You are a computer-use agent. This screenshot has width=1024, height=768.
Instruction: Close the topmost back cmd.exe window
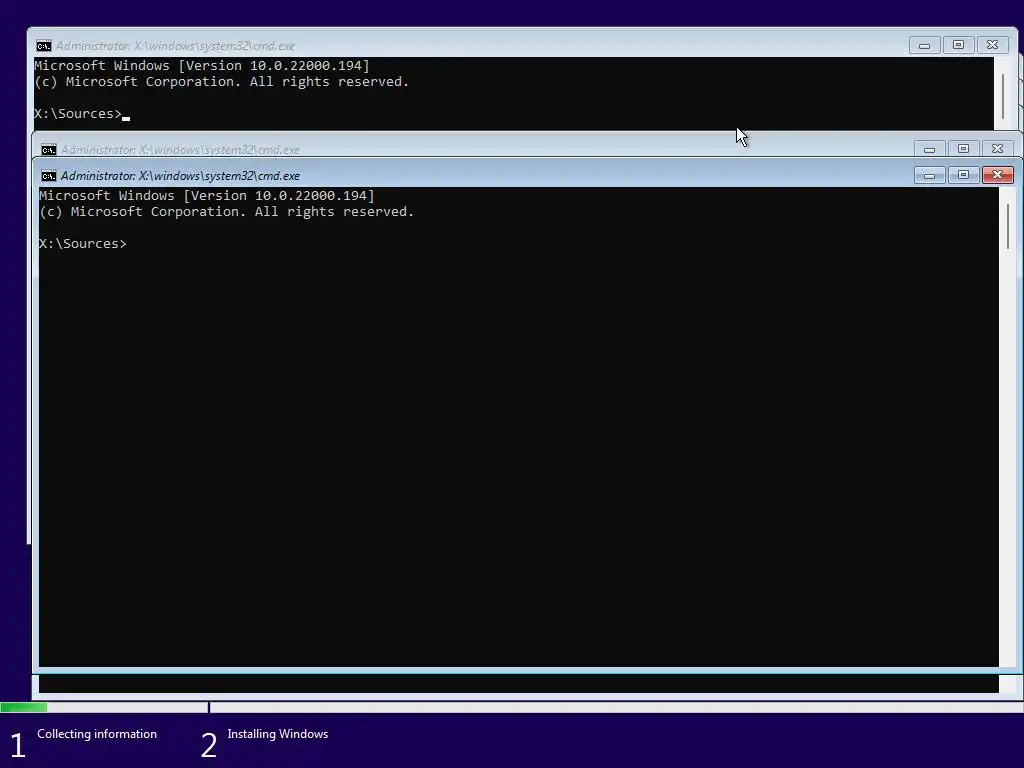[992, 45]
